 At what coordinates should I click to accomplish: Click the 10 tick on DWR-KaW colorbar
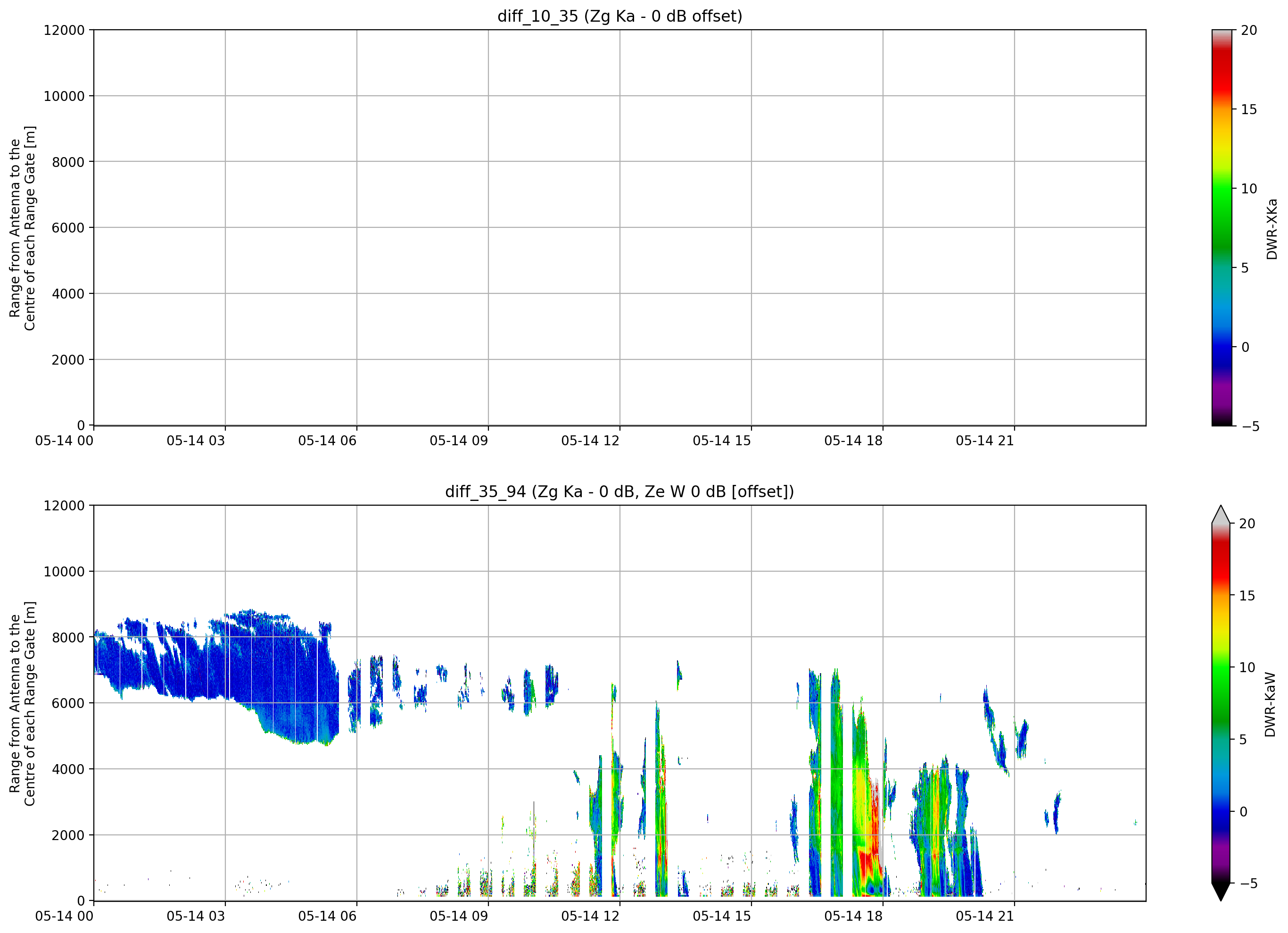pos(1247,667)
